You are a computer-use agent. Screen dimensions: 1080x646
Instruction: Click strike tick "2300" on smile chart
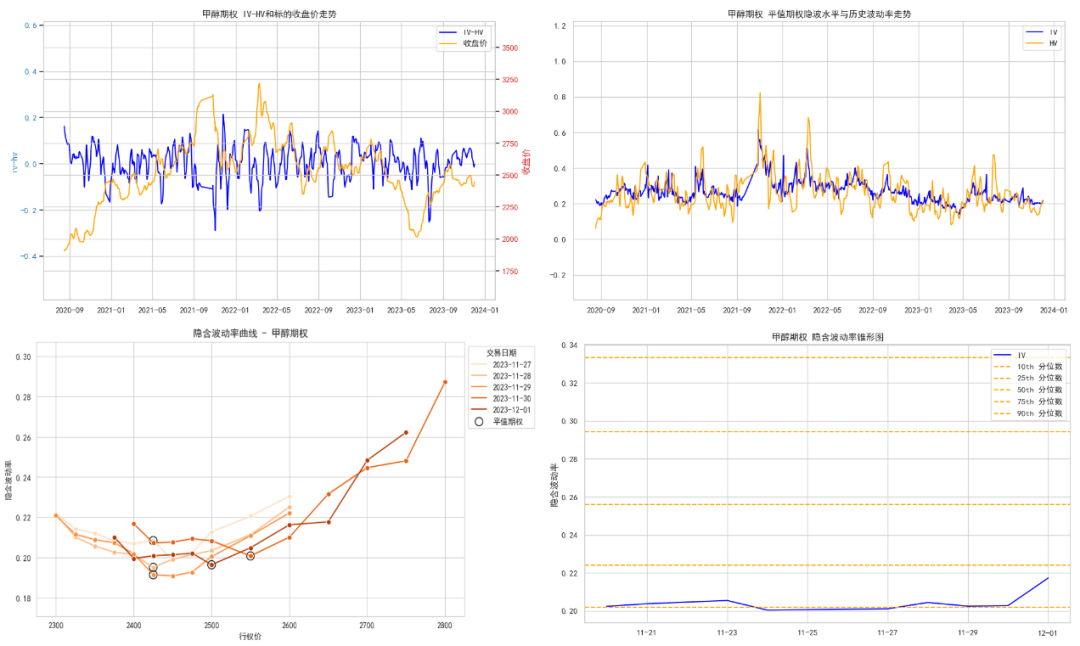[56, 625]
